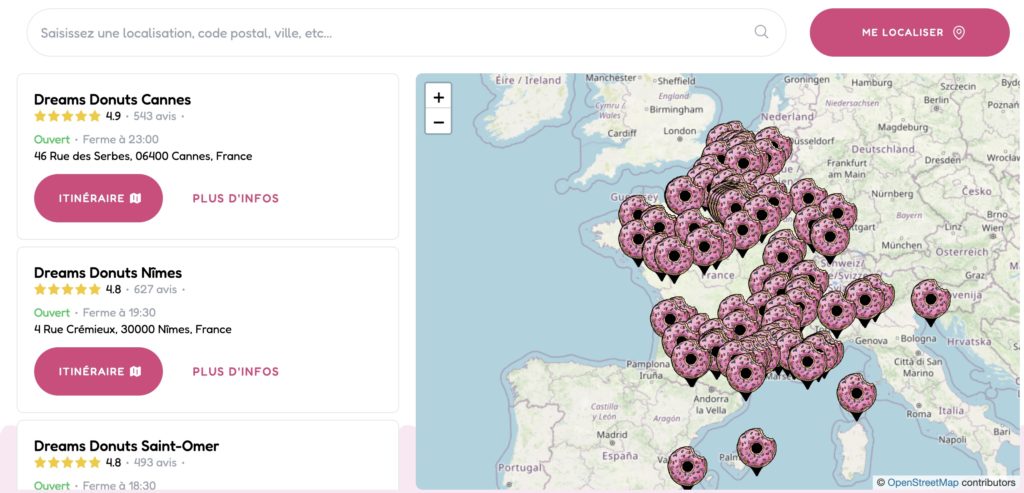Click the Saint-Omer star rating

point(67,462)
